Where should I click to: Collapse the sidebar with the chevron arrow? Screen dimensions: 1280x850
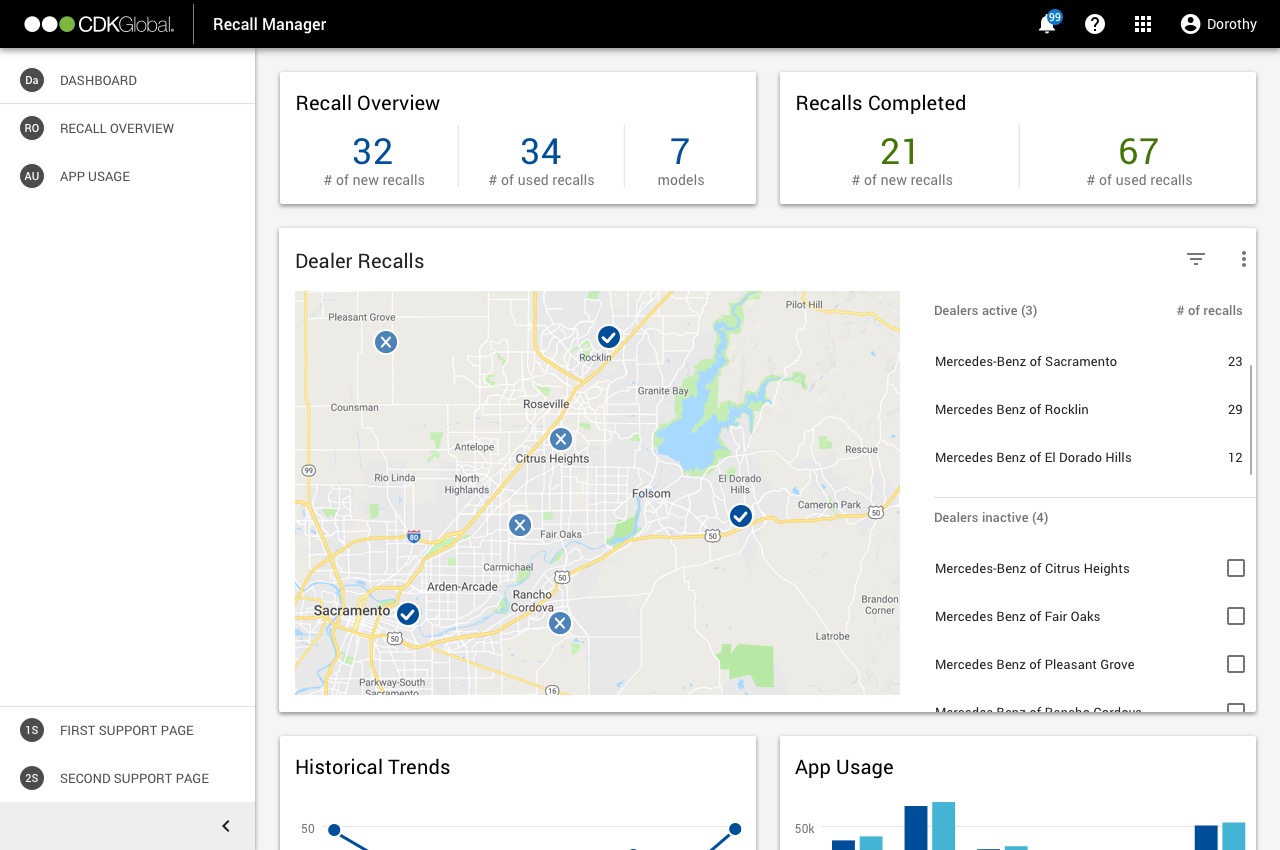click(x=226, y=826)
